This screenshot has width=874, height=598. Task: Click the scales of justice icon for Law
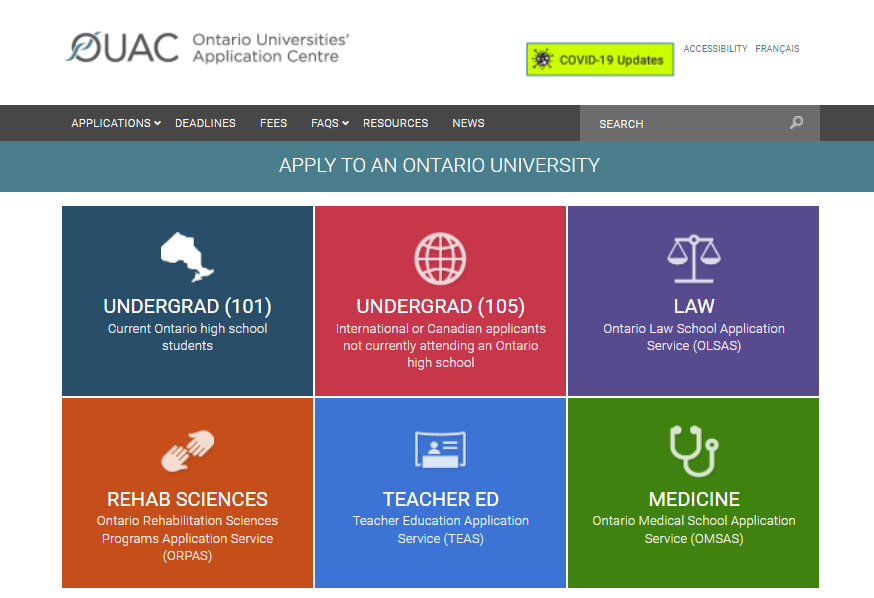click(694, 259)
